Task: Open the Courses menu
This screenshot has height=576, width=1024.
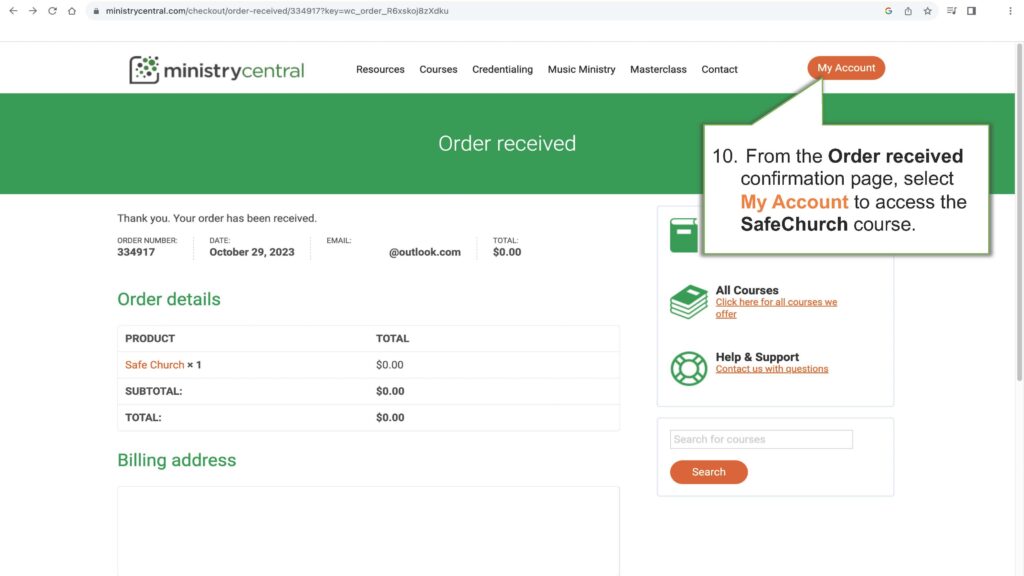Action: tap(438, 69)
